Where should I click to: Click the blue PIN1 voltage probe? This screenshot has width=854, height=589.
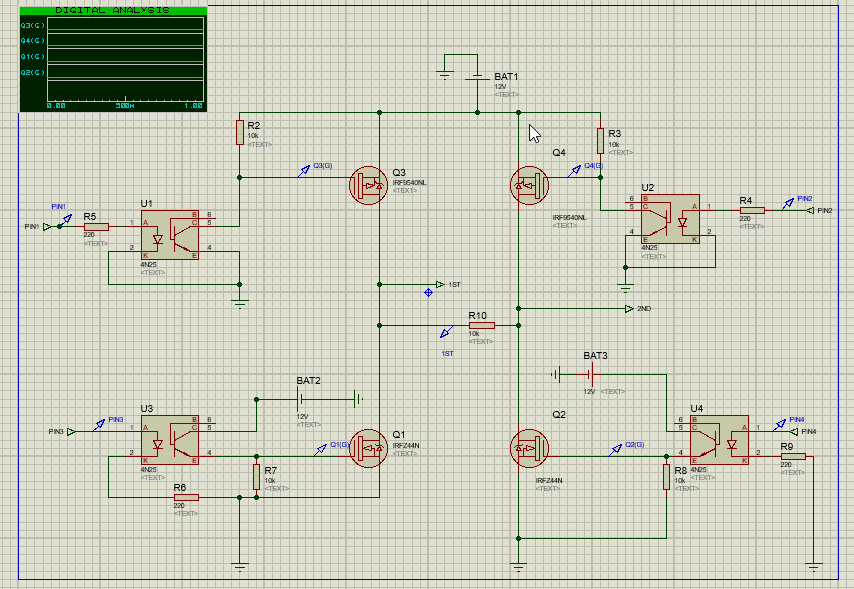66,220
